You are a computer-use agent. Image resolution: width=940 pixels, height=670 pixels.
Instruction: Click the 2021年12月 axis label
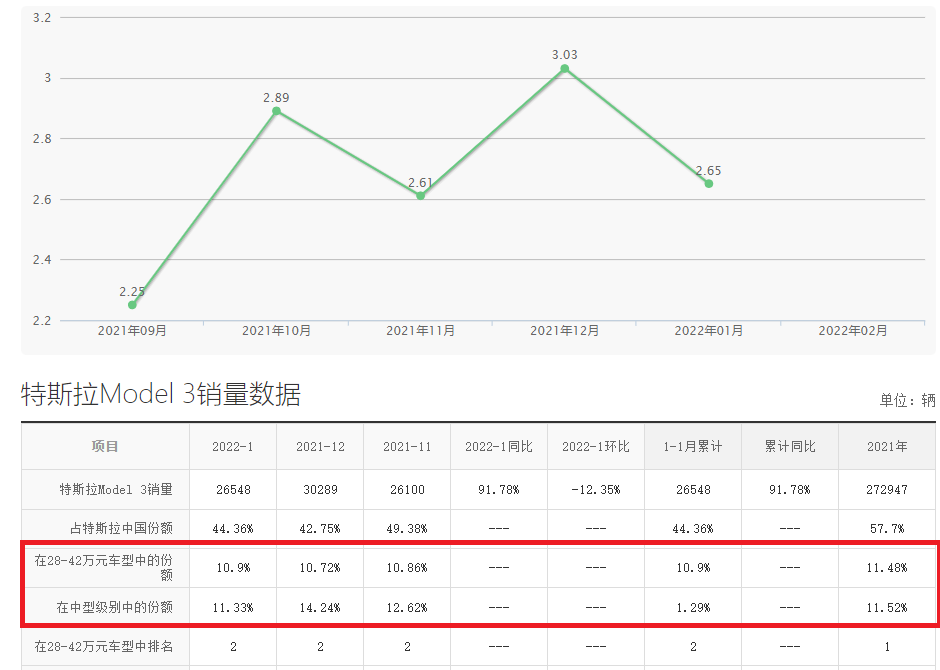point(565,331)
